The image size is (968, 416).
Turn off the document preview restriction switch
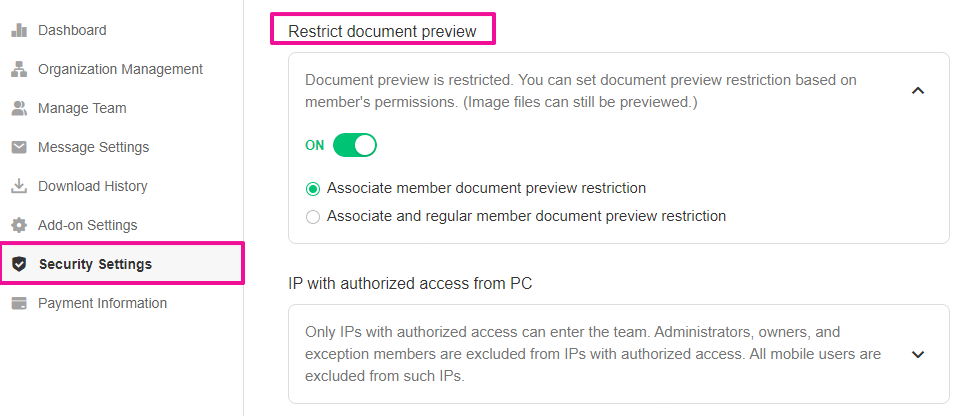[354, 145]
